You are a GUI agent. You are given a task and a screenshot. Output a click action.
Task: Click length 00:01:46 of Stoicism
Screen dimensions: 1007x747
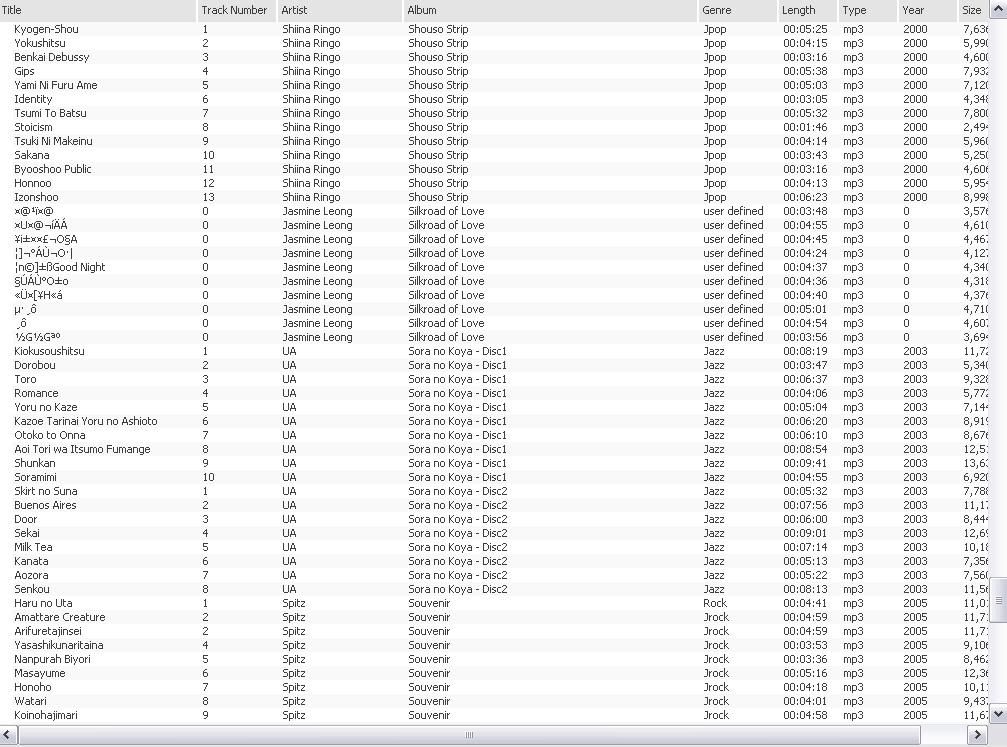pos(805,127)
